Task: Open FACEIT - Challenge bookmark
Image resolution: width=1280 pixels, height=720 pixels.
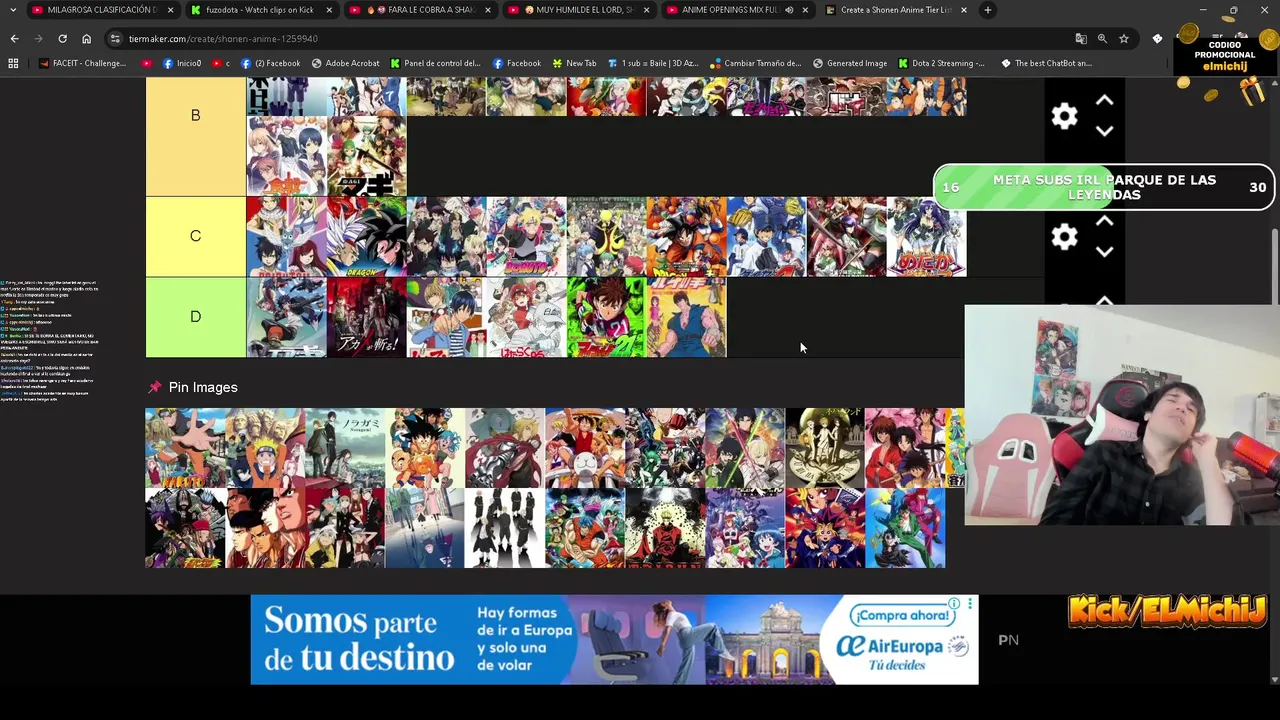Action: click(x=83, y=63)
